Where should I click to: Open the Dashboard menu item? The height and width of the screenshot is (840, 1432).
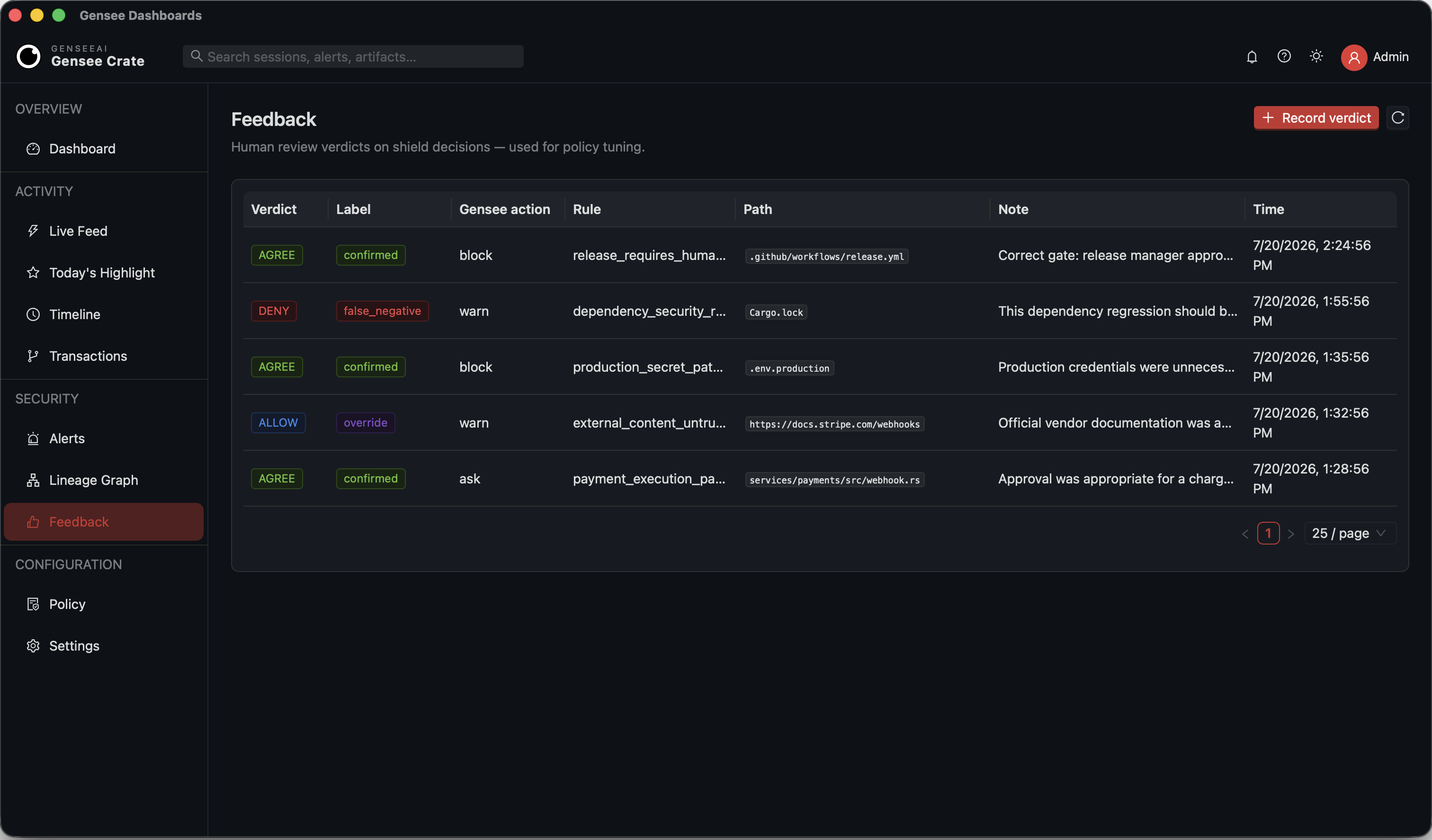[x=103, y=149]
